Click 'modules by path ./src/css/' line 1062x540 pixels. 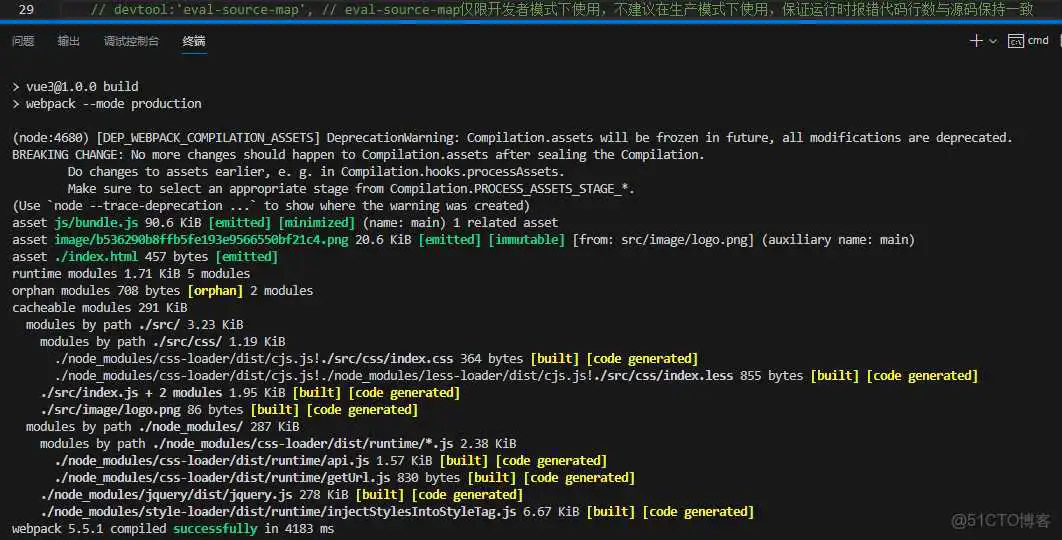[163, 341]
